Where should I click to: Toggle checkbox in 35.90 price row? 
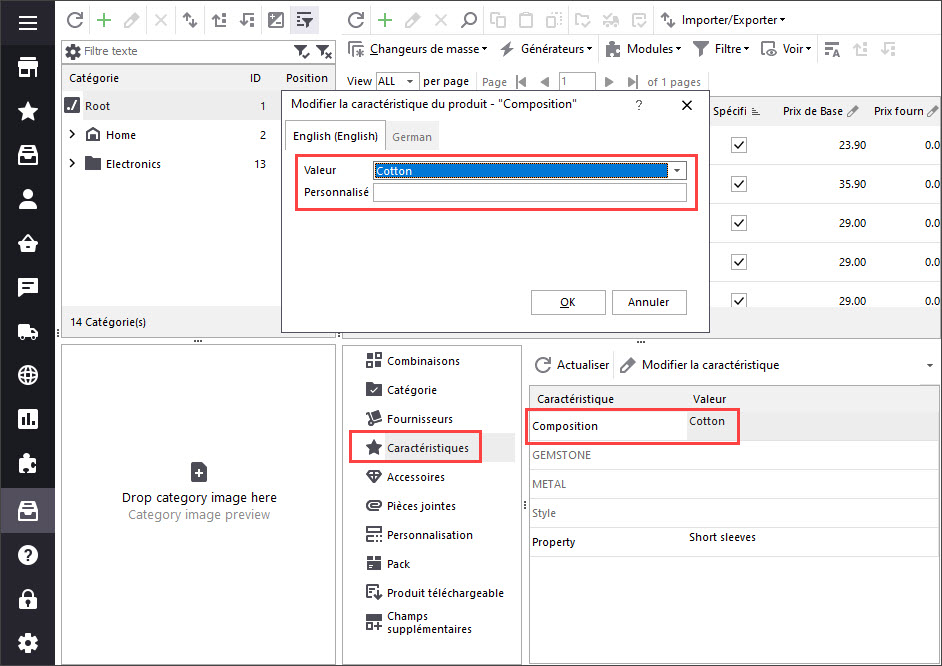[x=739, y=184]
